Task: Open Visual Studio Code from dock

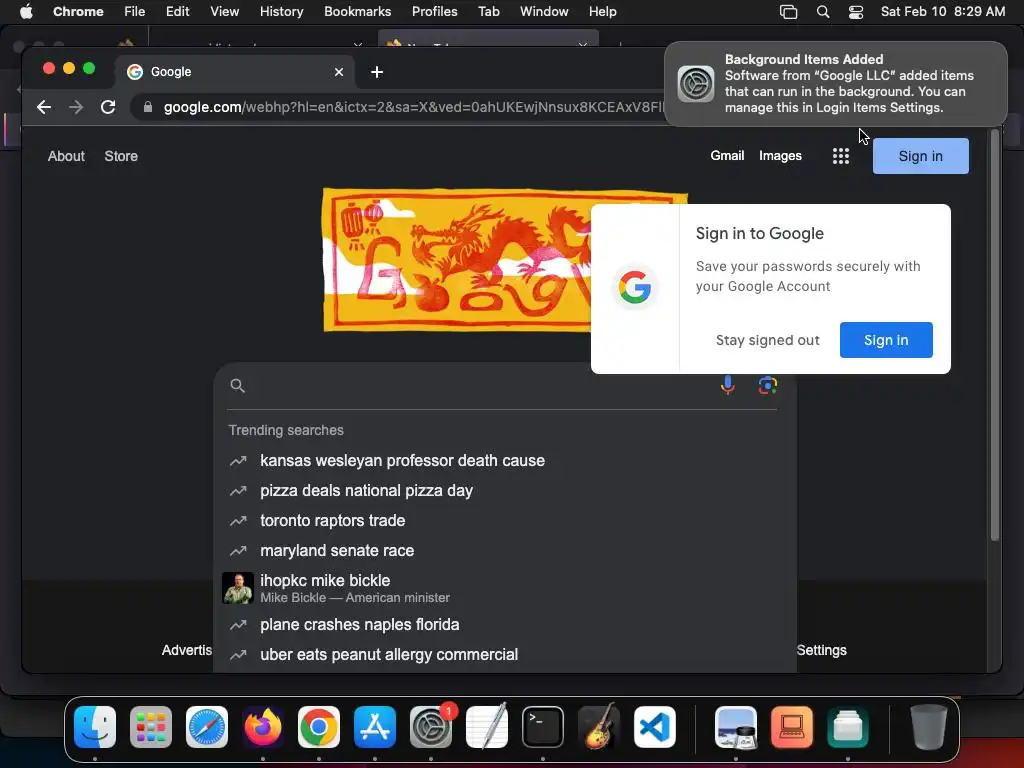Action: (x=655, y=727)
